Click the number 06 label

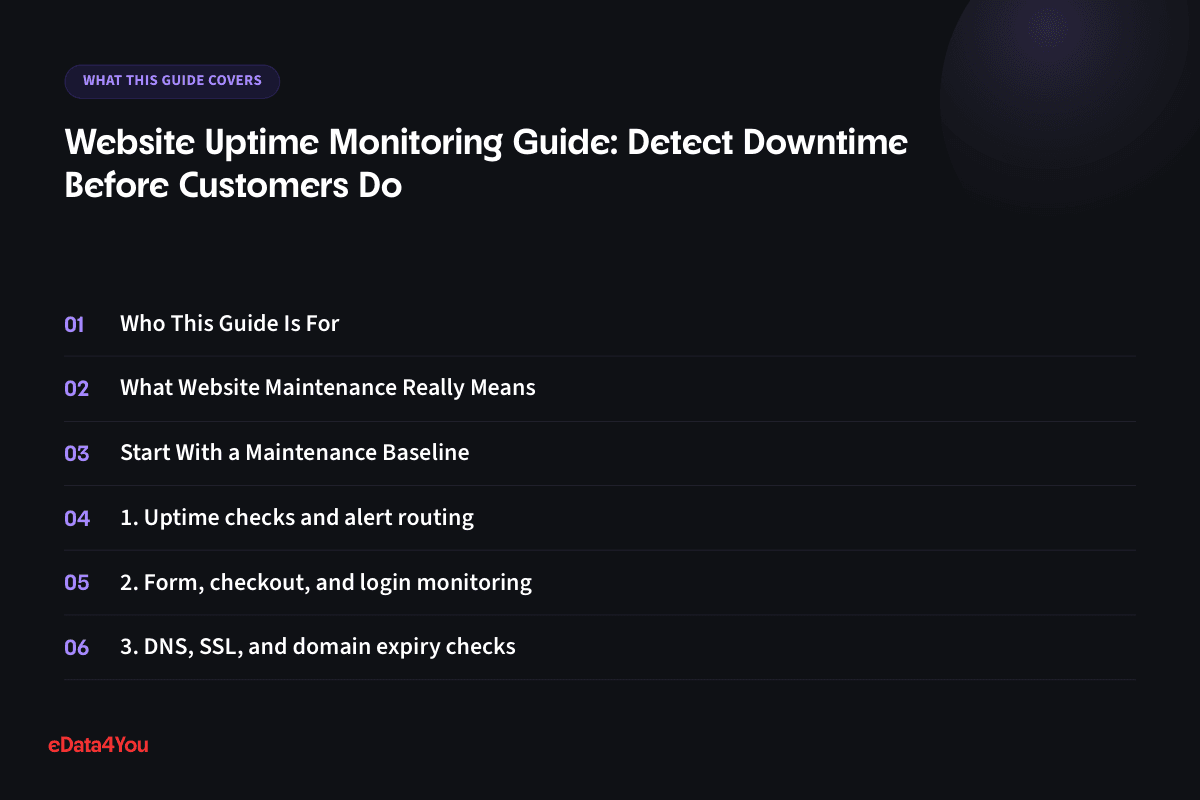(x=77, y=647)
